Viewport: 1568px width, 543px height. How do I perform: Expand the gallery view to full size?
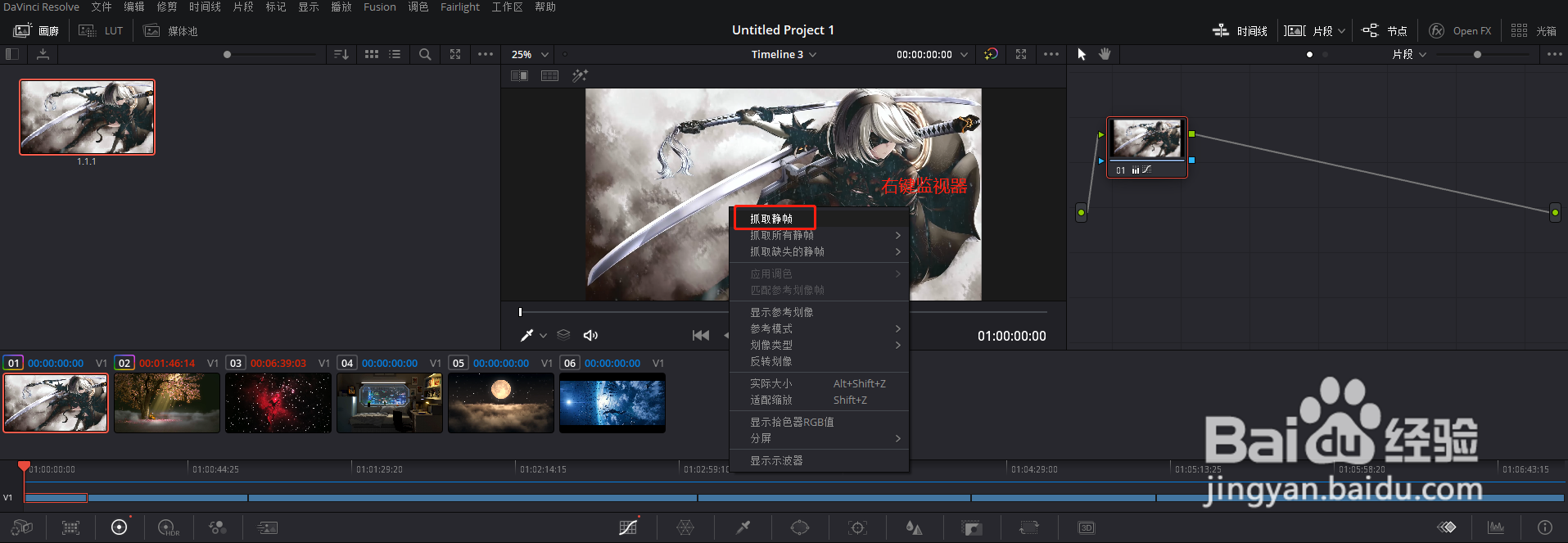pos(455,54)
